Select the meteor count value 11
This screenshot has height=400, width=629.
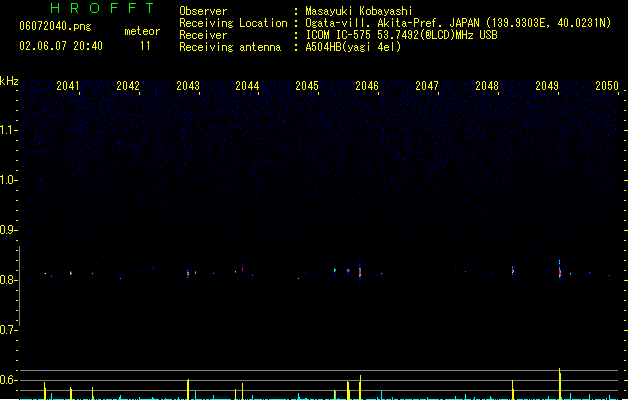[x=145, y=46]
